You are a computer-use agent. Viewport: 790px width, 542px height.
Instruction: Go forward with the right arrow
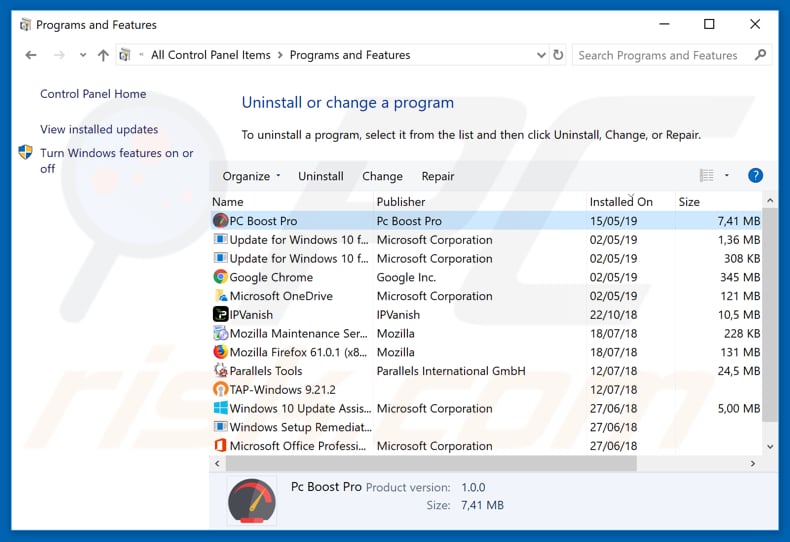59,55
